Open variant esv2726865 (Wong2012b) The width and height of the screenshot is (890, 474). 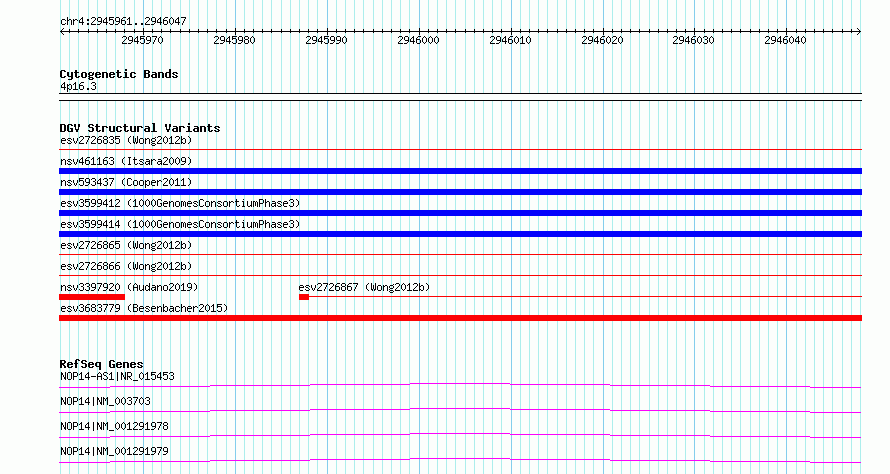click(x=126, y=245)
